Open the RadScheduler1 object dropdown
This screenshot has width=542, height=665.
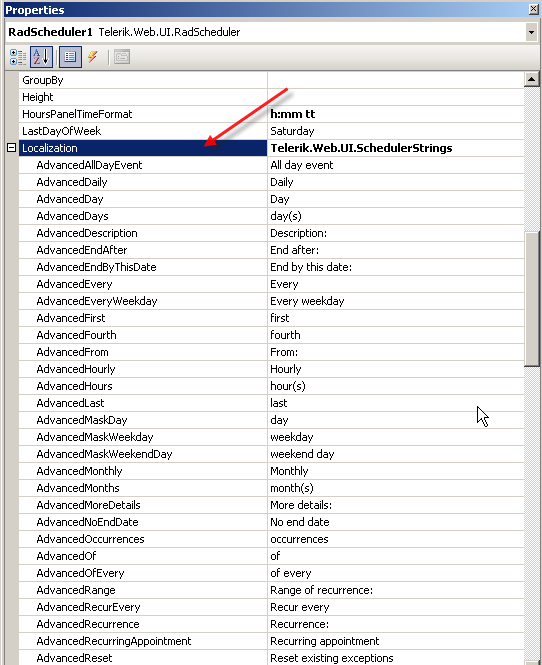pyautogui.click(x=531, y=32)
